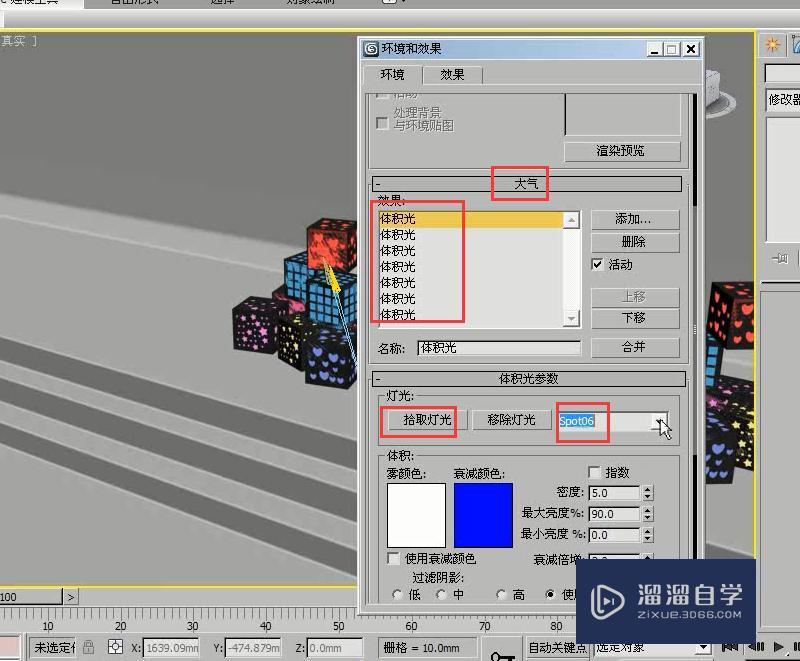Select the 使用灯光采样范围 filter shadows radio button

tap(549, 594)
